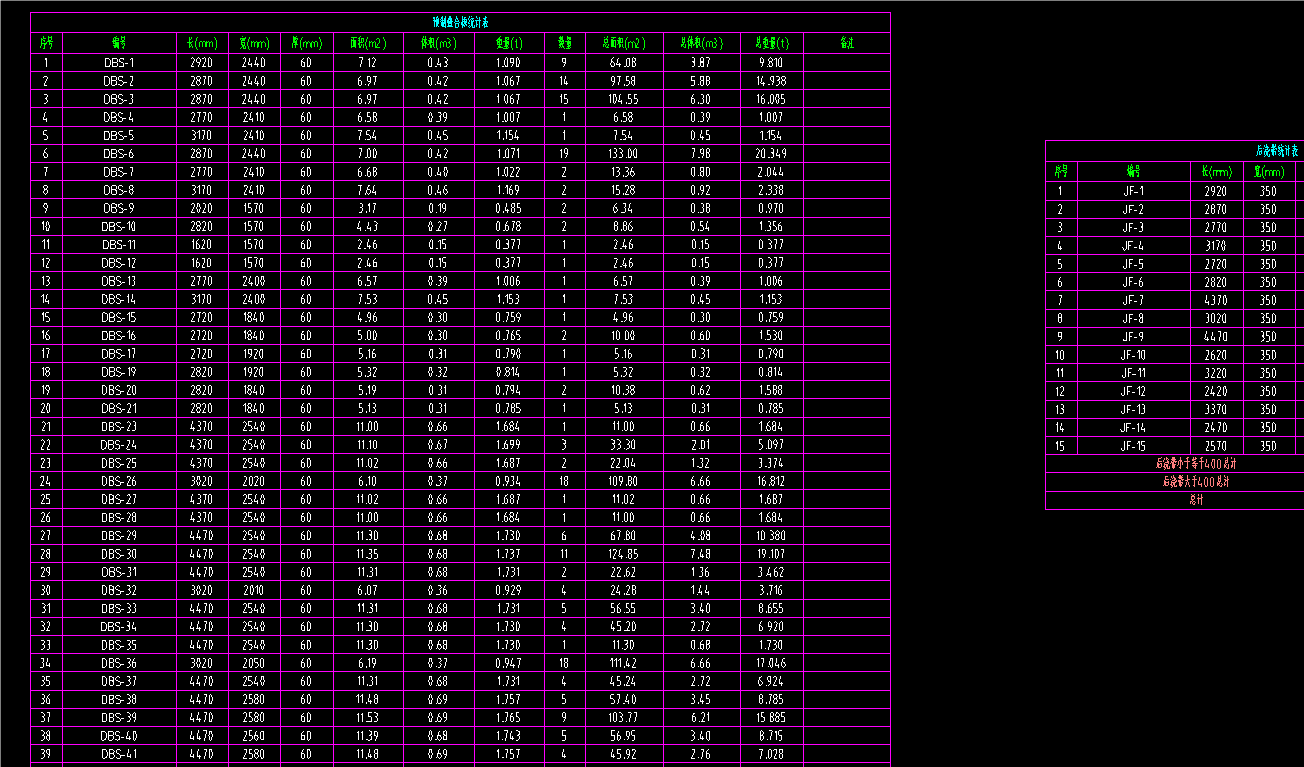Image resolution: width=1304 pixels, height=767 pixels.
Task: Click total weight value 16.812
Action: (x=771, y=481)
